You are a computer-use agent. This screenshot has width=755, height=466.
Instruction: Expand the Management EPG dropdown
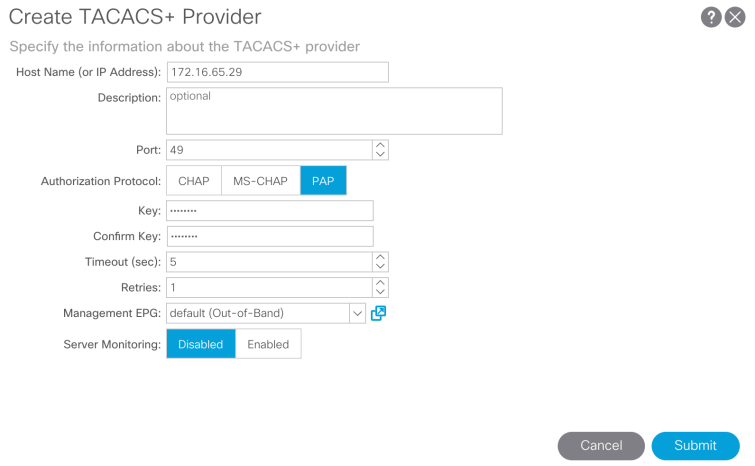[x=357, y=313]
